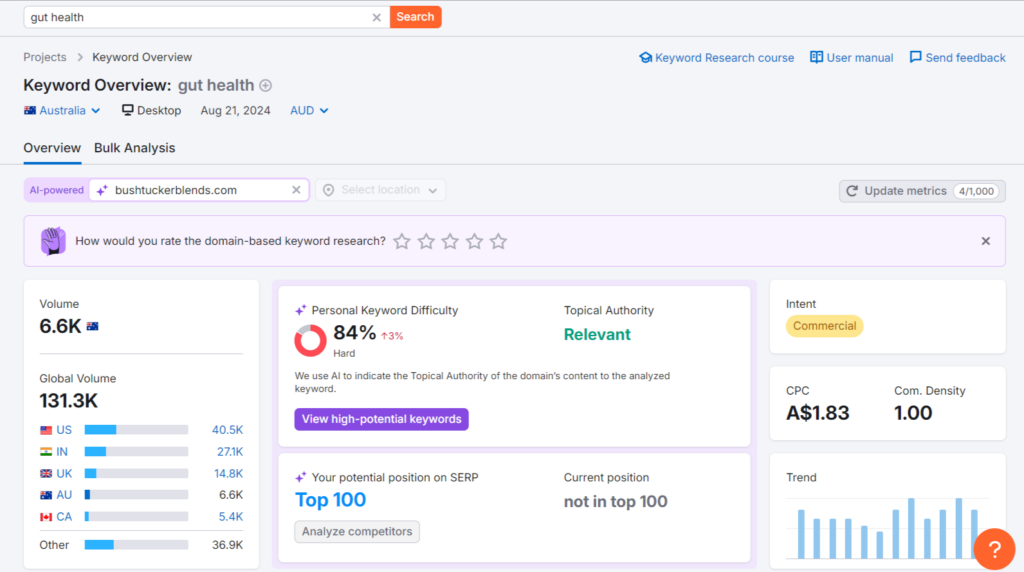Screen dimensions: 1024x572
Task: Open the Keyword Research course link
Action: click(716, 58)
